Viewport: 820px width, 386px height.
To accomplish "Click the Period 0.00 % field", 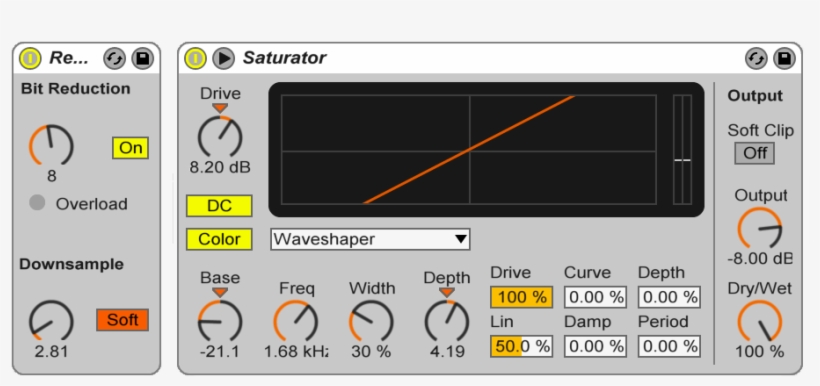I will pos(669,346).
